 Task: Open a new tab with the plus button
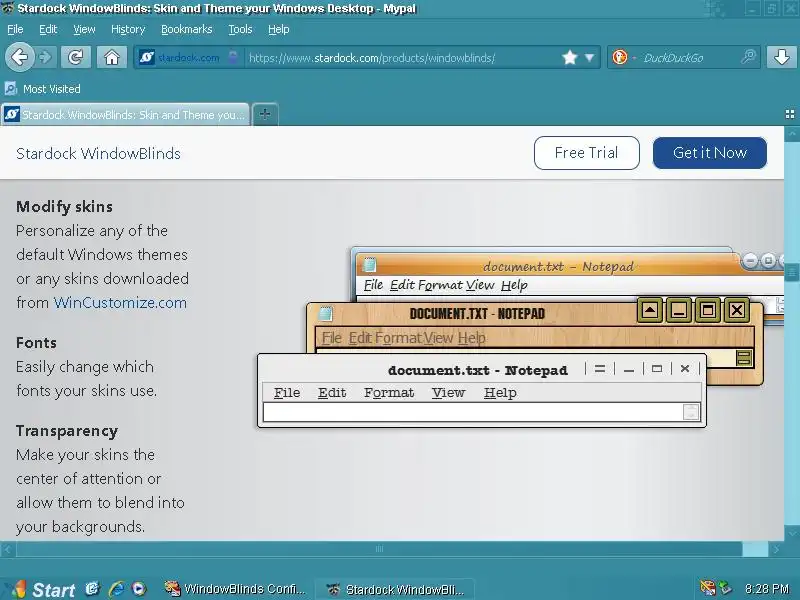coord(265,114)
